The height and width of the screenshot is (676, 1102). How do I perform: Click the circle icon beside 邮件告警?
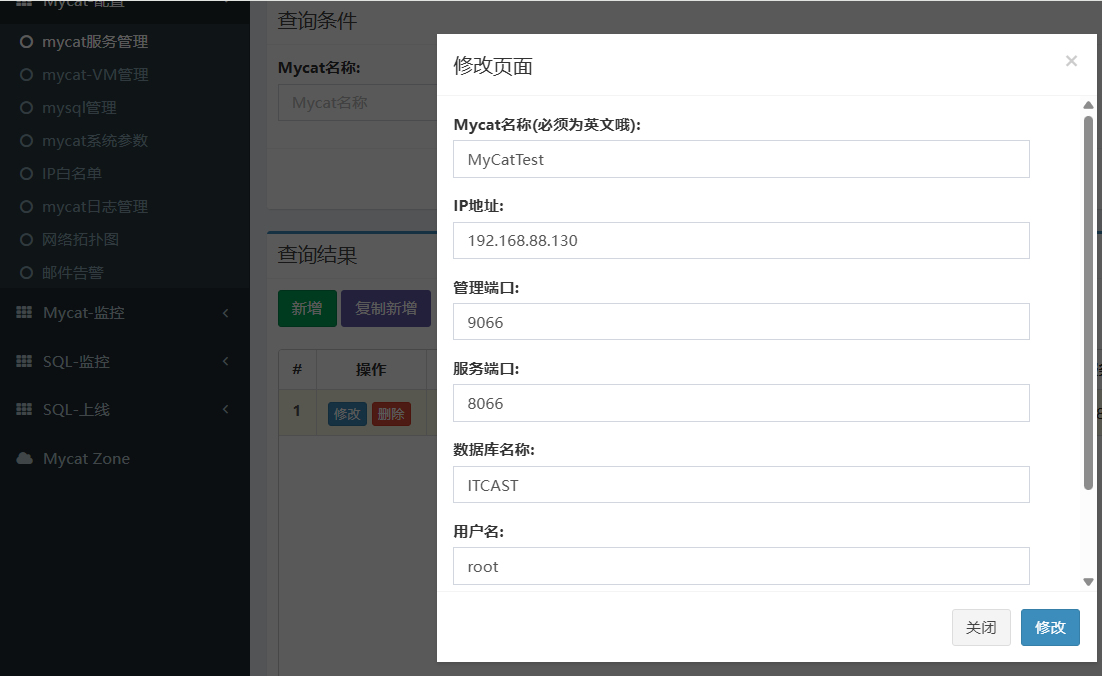pyautogui.click(x=26, y=272)
